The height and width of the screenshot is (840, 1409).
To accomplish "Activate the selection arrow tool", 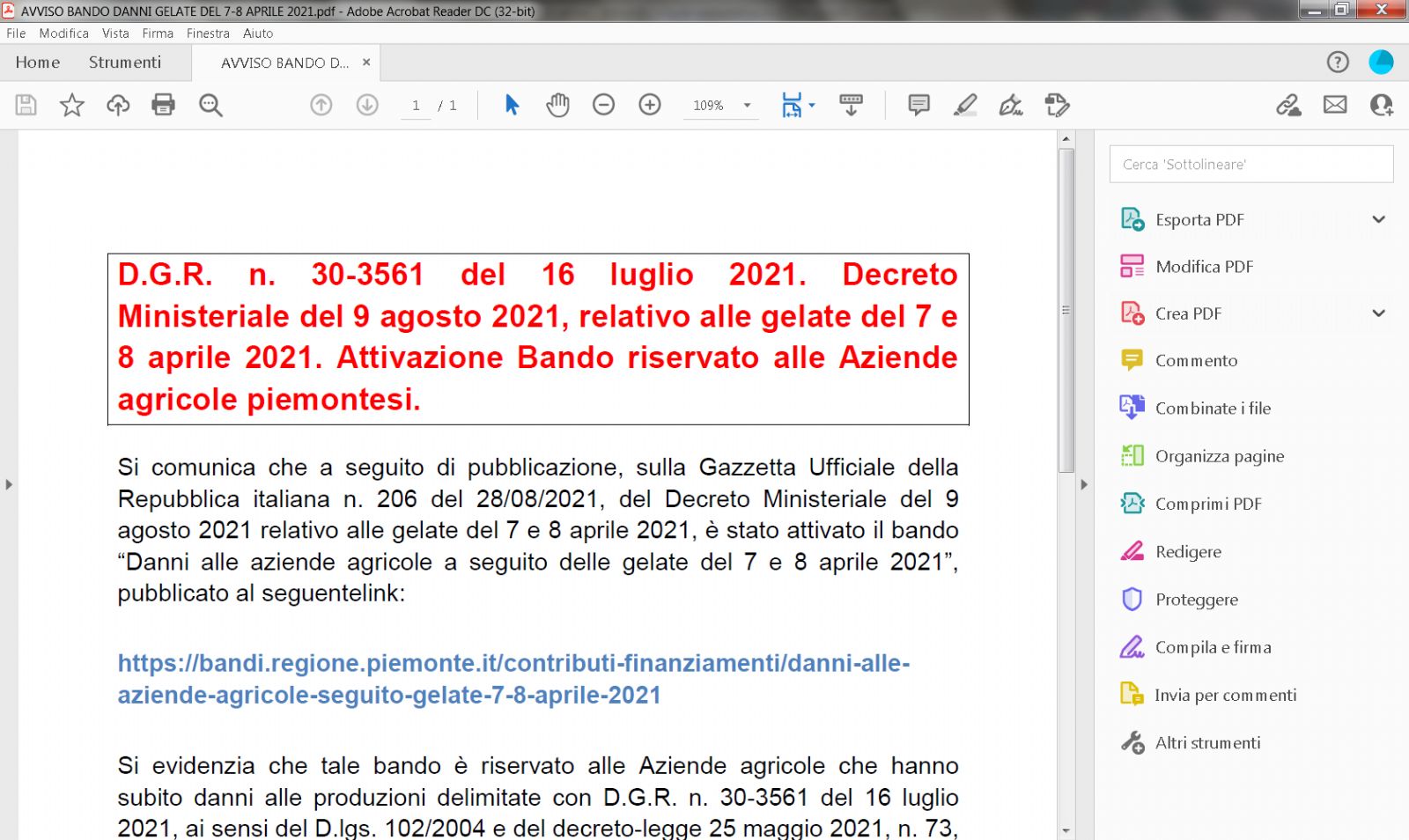I will (x=512, y=105).
